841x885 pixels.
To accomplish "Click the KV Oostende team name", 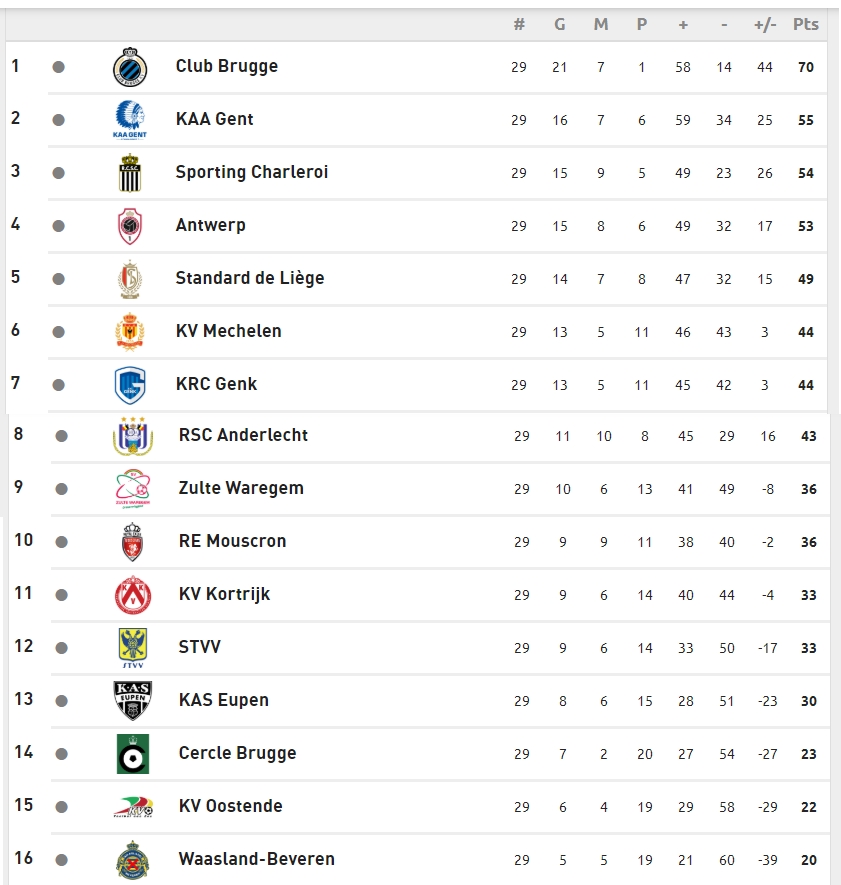I will [x=230, y=806].
